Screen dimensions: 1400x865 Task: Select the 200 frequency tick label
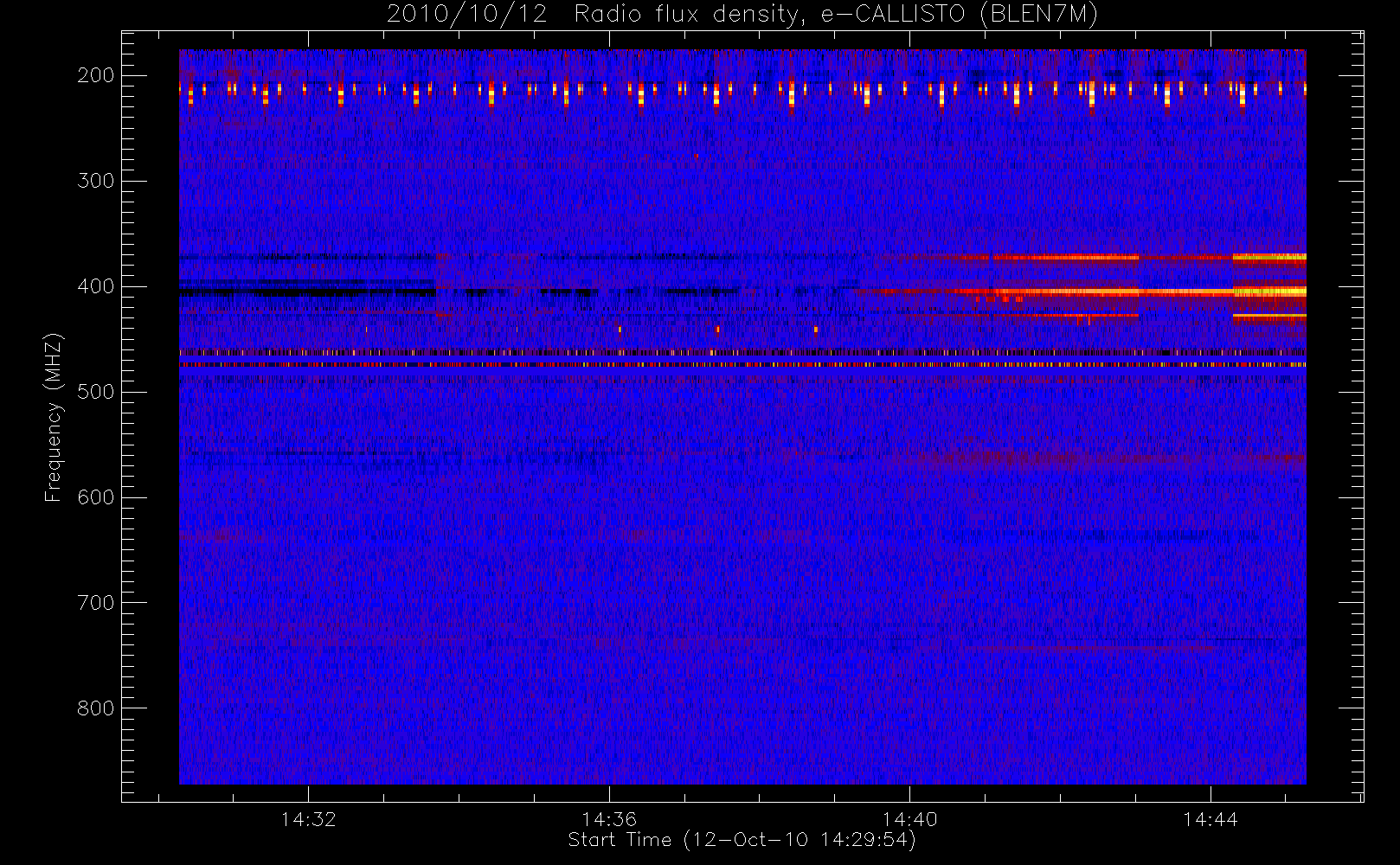coord(95,75)
